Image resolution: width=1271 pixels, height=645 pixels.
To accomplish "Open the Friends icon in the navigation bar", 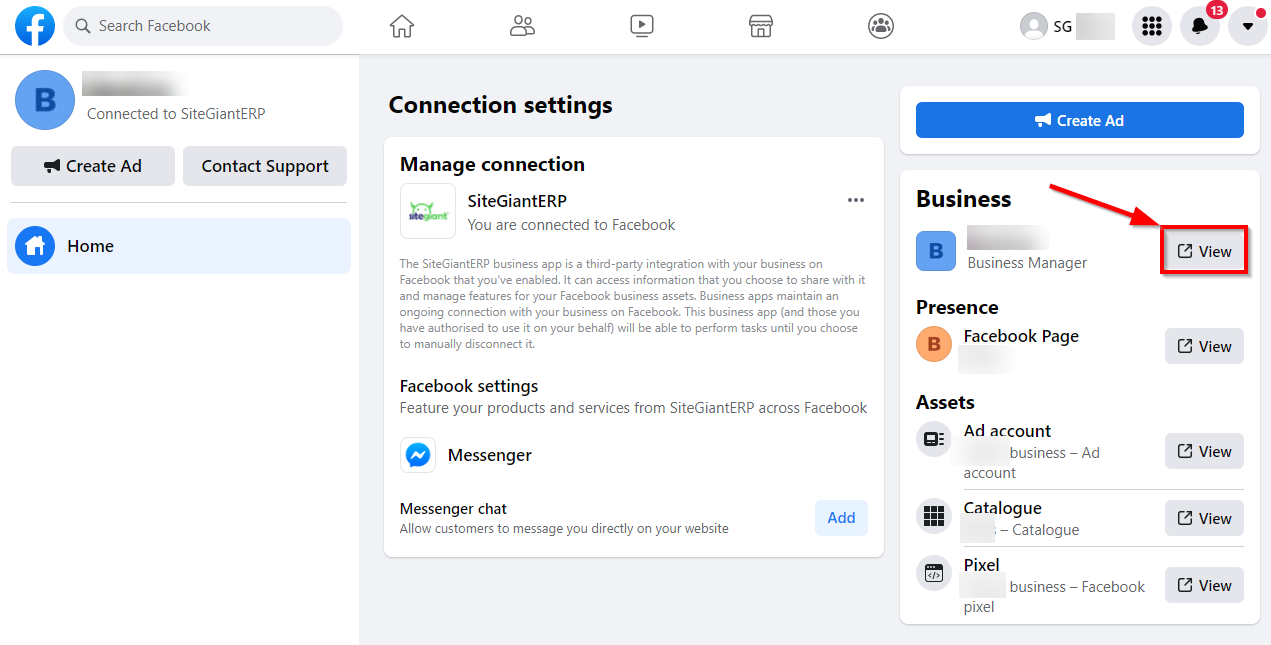I will coord(521,26).
